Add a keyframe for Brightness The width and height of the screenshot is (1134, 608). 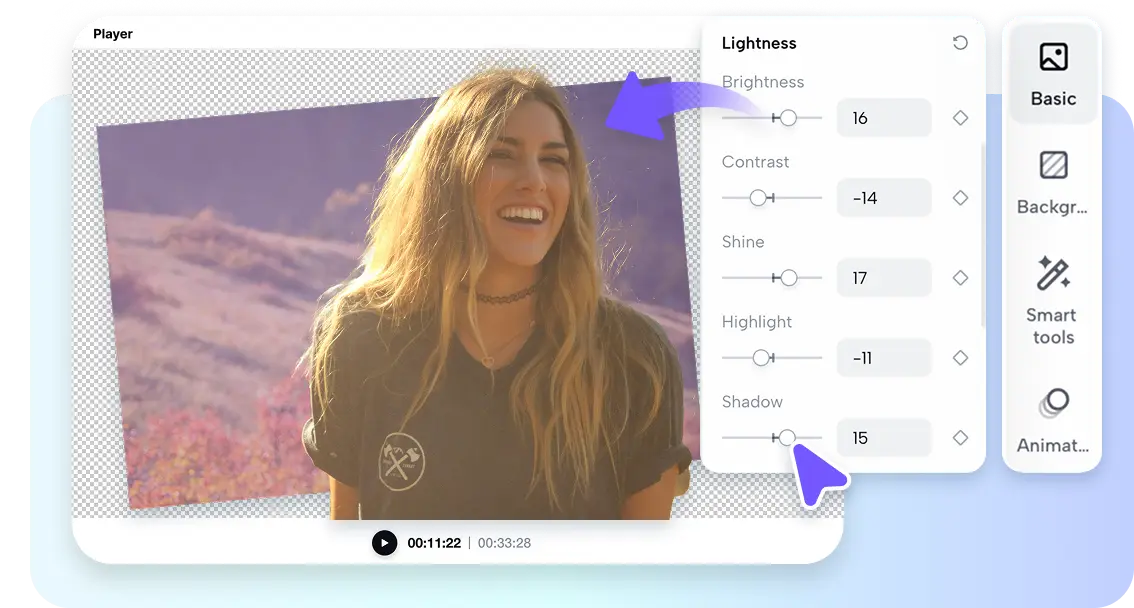point(960,117)
